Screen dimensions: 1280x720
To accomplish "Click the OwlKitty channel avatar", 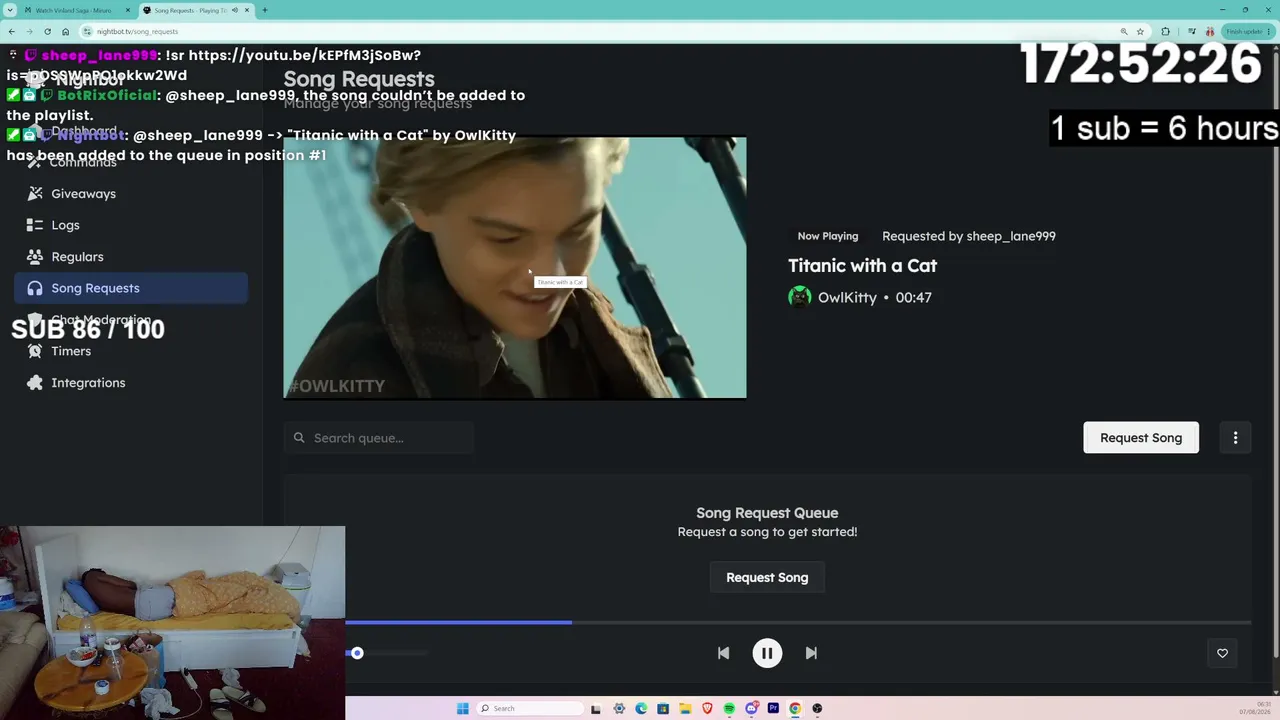I will pos(799,297).
